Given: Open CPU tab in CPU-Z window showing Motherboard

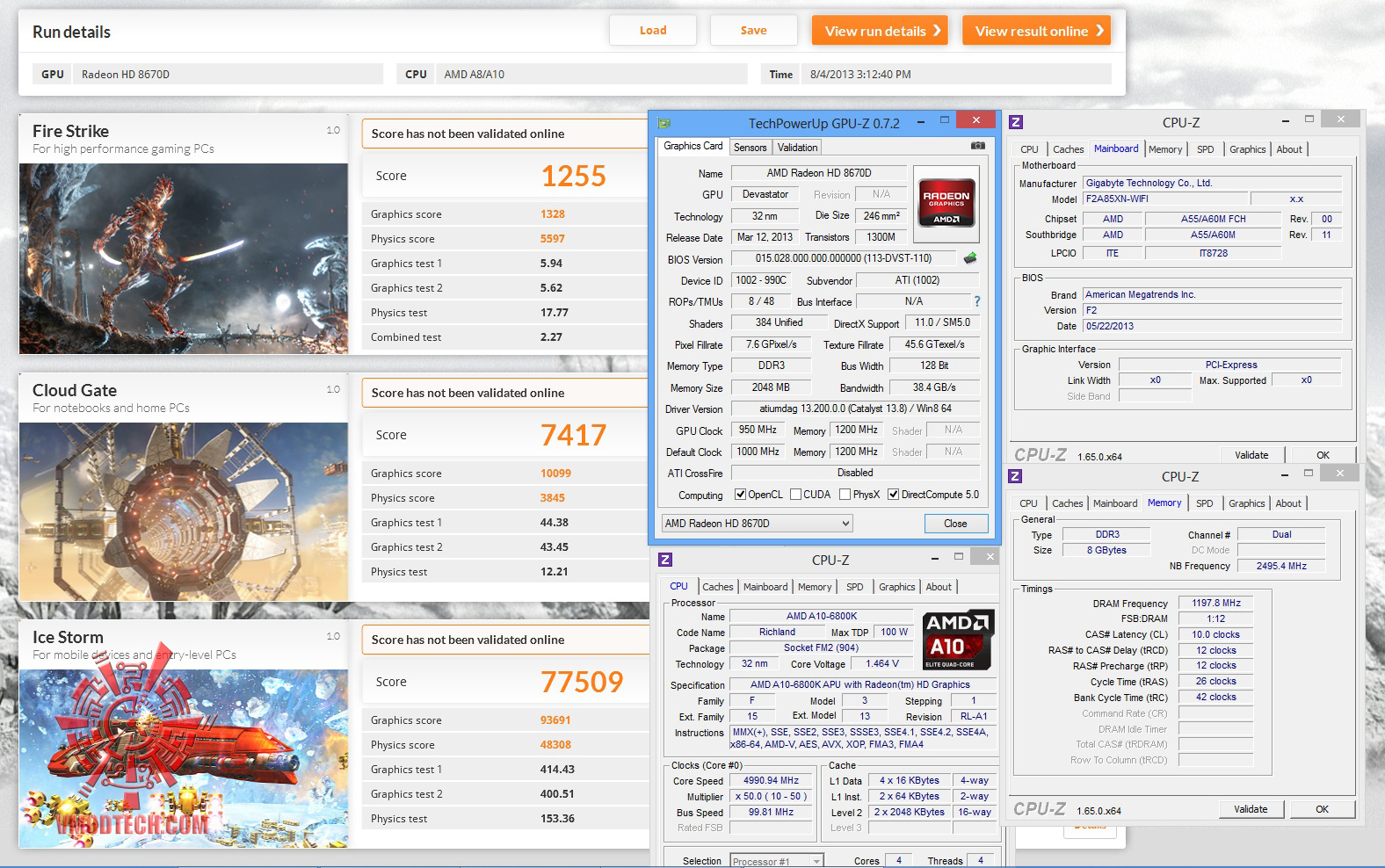Looking at the screenshot, I should [1029, 149].
